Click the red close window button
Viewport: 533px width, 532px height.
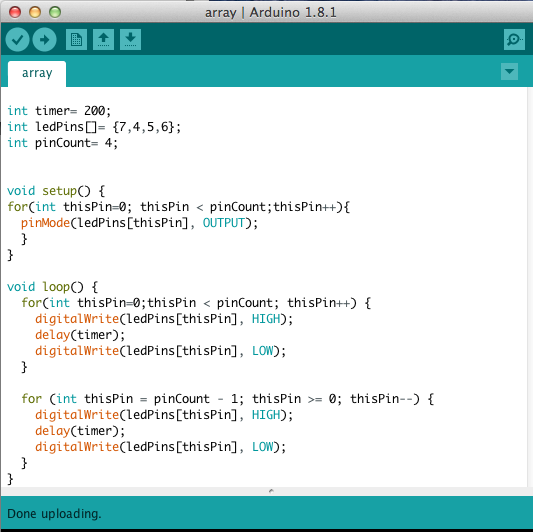[x=15, y=12]
